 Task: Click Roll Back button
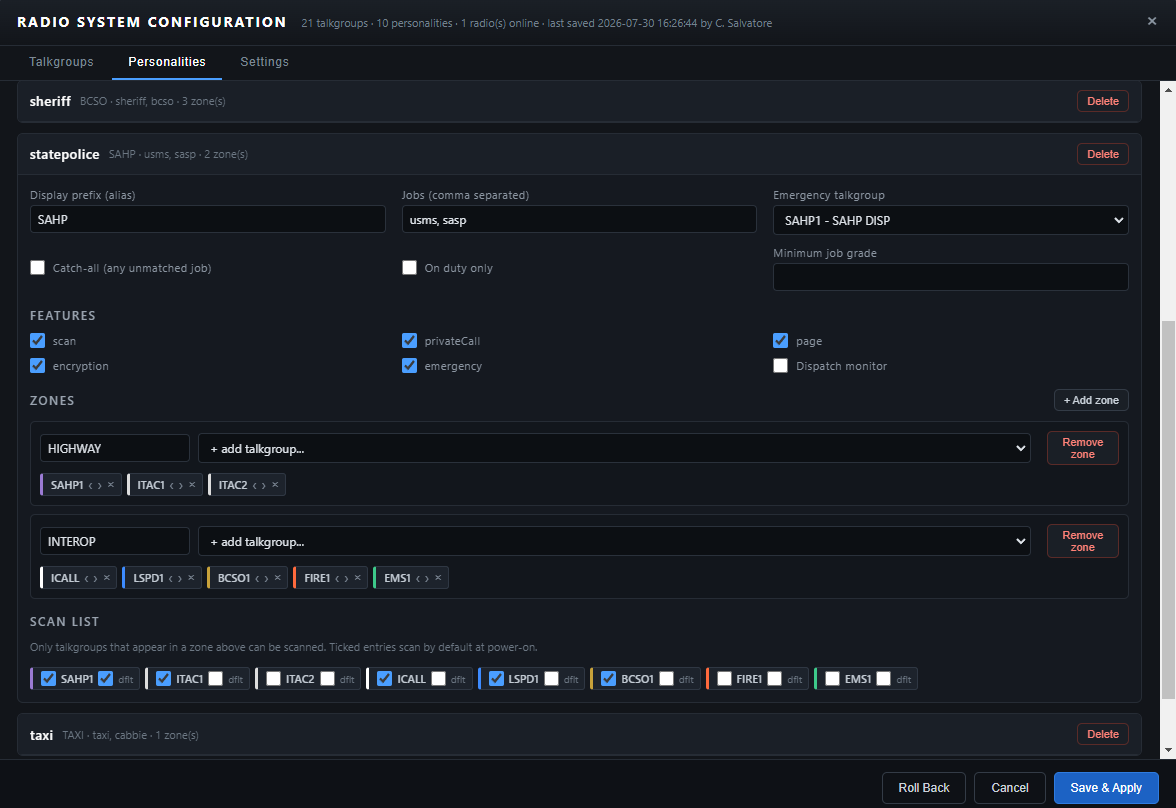[923, 788]
